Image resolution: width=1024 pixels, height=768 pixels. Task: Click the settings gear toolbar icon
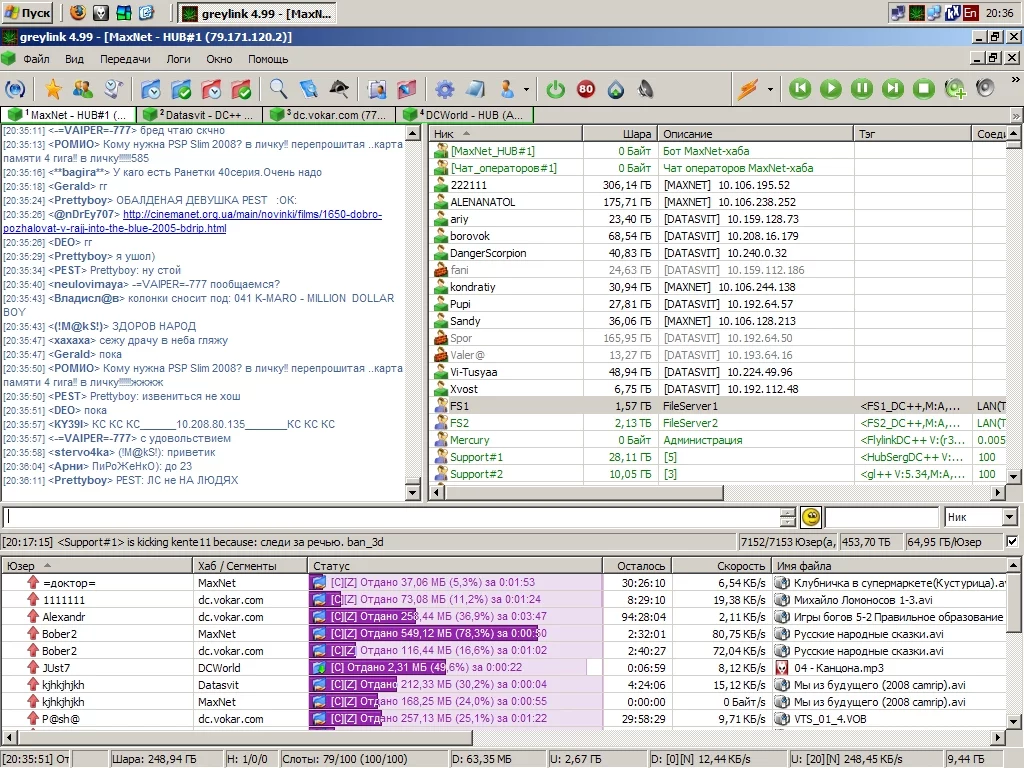click(x=445, y=89)
